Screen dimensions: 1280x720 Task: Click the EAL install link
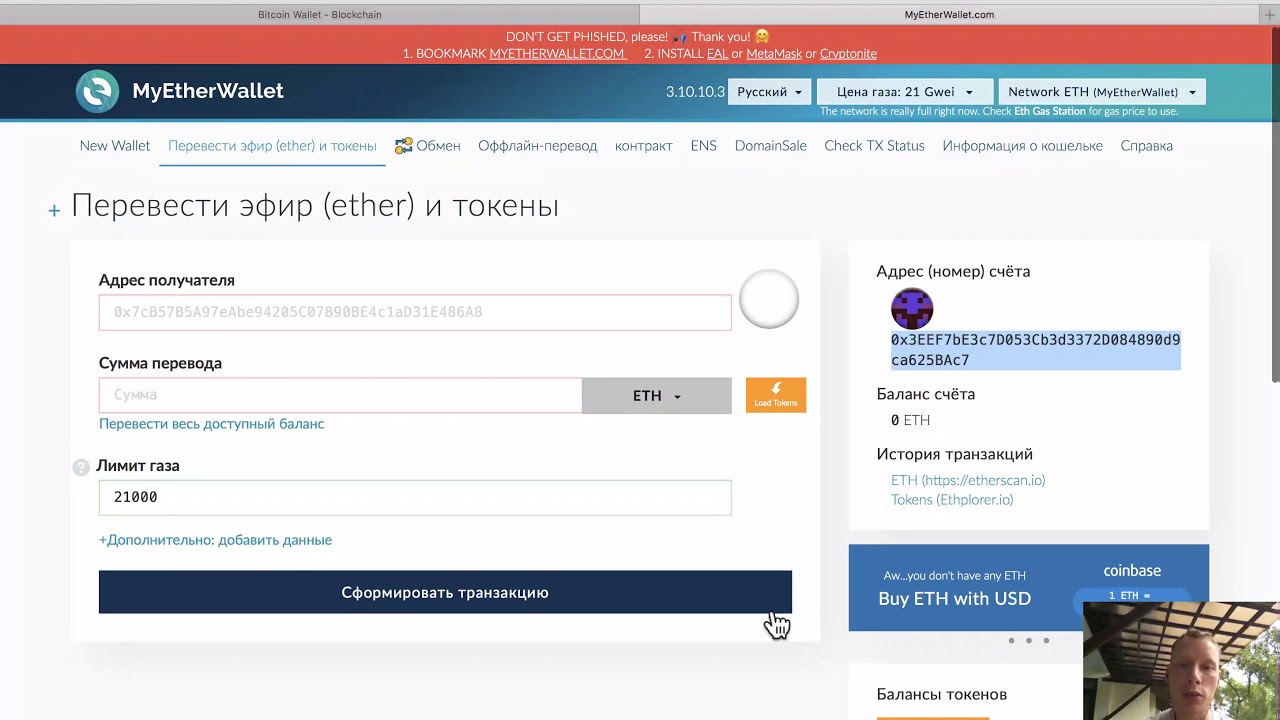[717, 54]
